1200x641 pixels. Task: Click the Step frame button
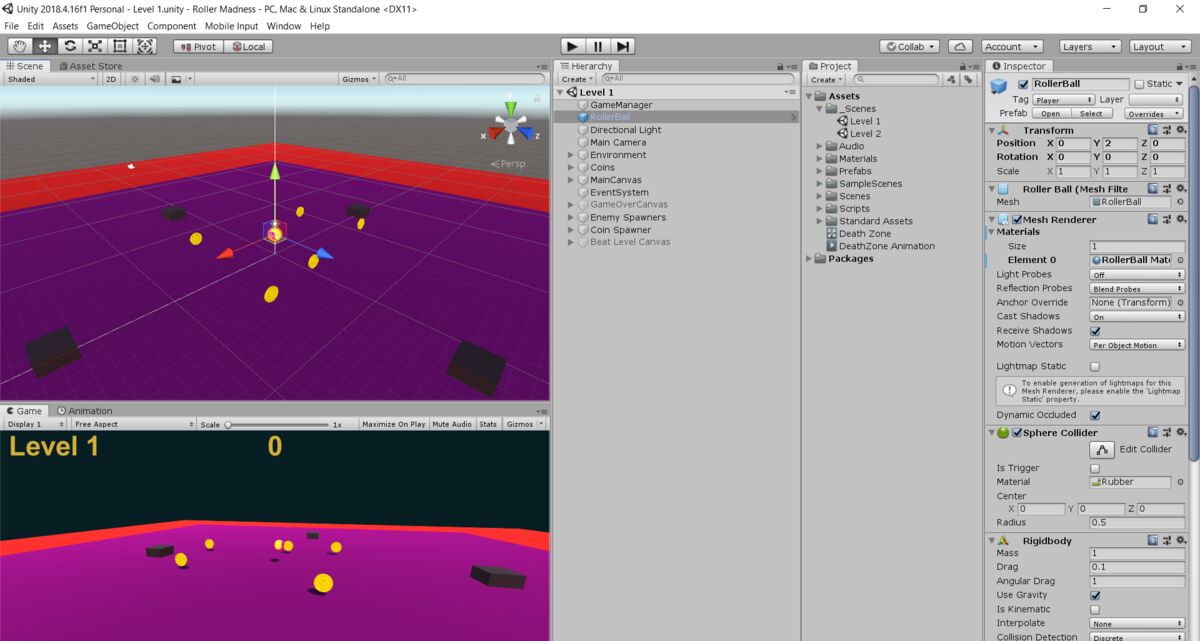[623, 46]
